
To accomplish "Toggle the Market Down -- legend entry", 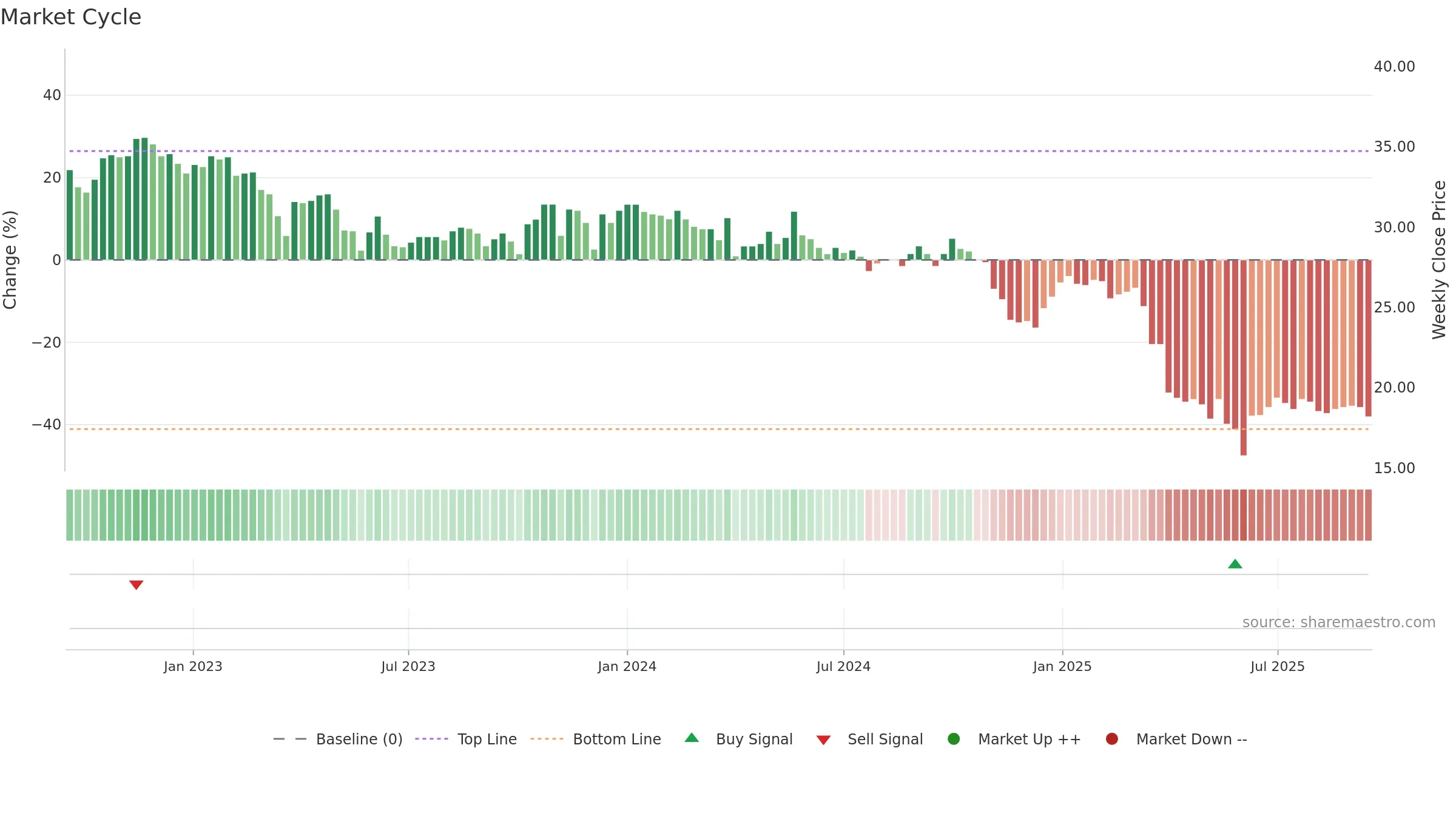I will [1176, 739].
